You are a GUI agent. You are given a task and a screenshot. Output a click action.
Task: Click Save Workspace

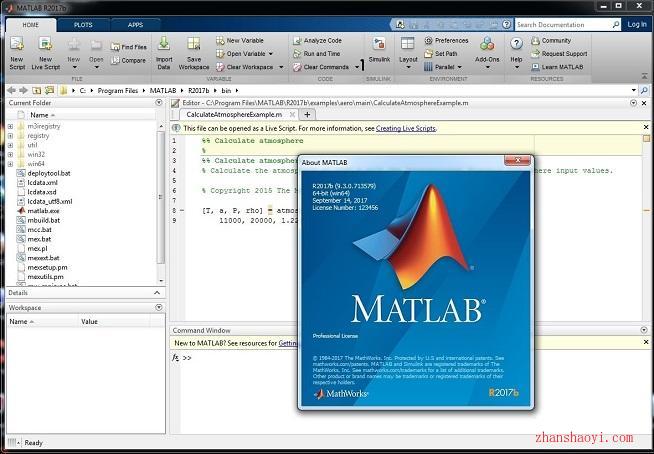[x=194, y=53]
